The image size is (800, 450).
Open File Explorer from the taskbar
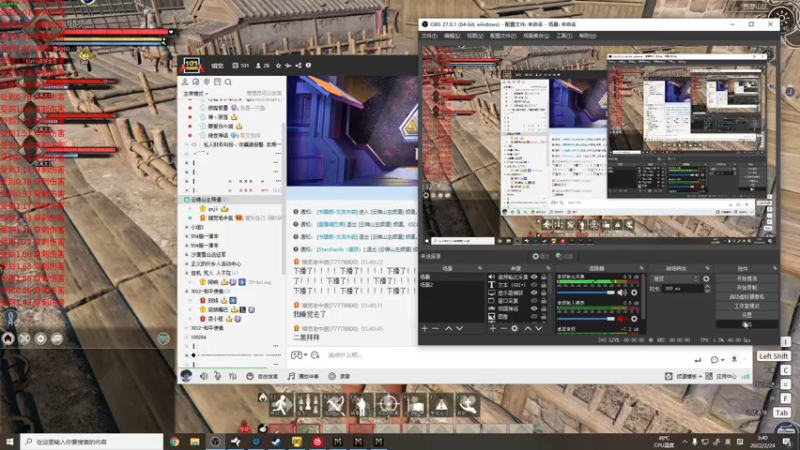pos(195,441)
